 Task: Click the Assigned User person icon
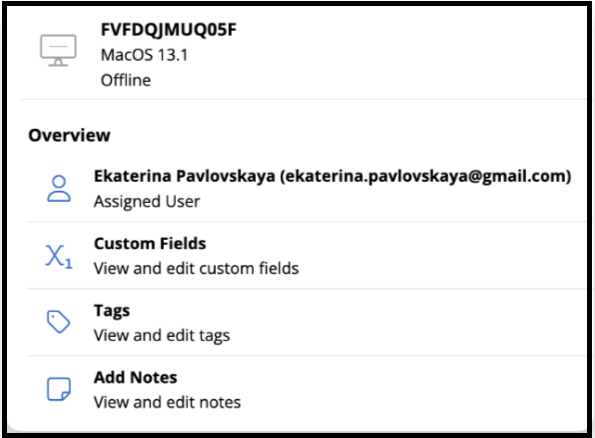(59, 188)
